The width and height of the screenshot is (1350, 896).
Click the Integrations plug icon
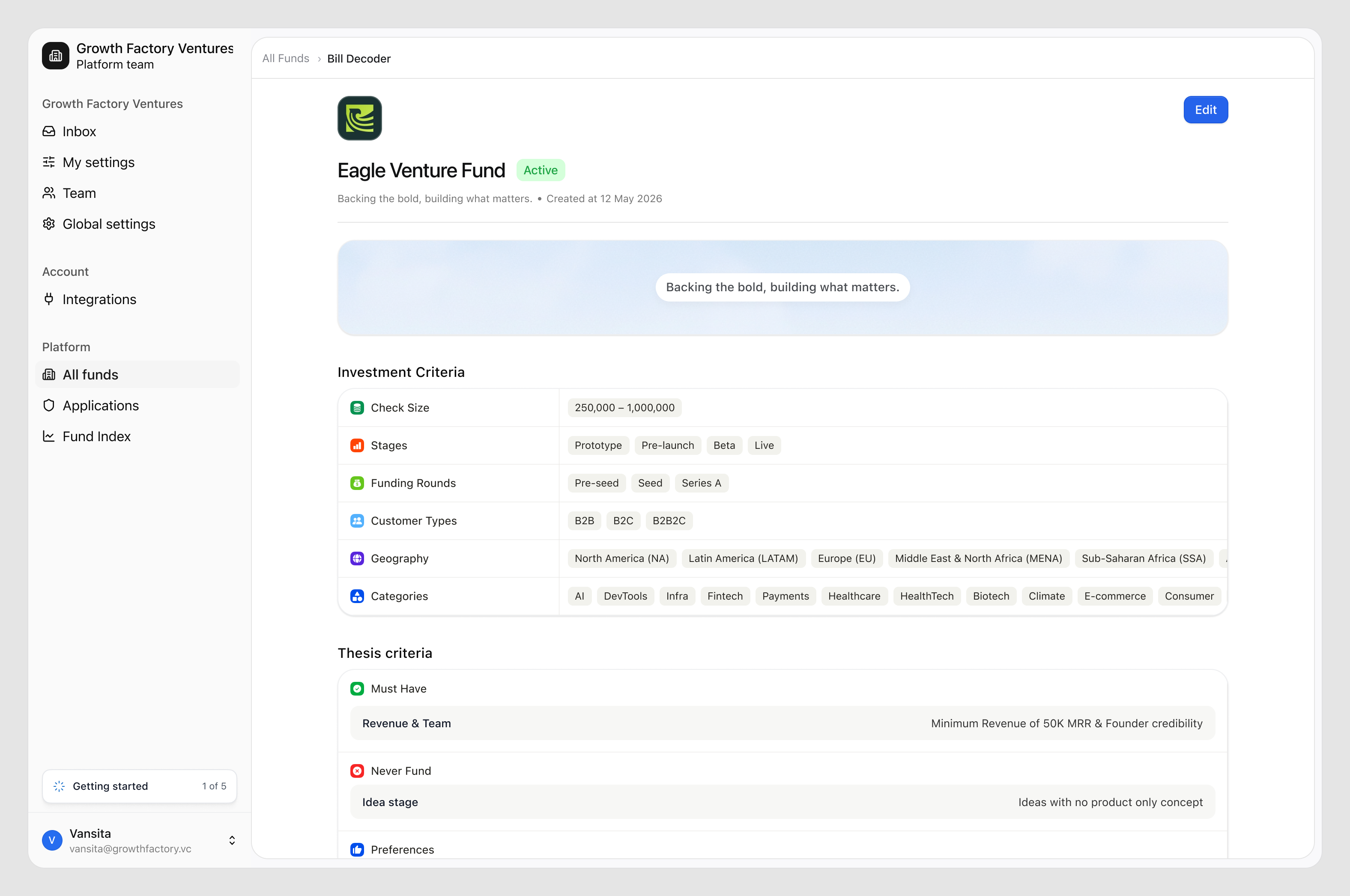click(49, 299)
